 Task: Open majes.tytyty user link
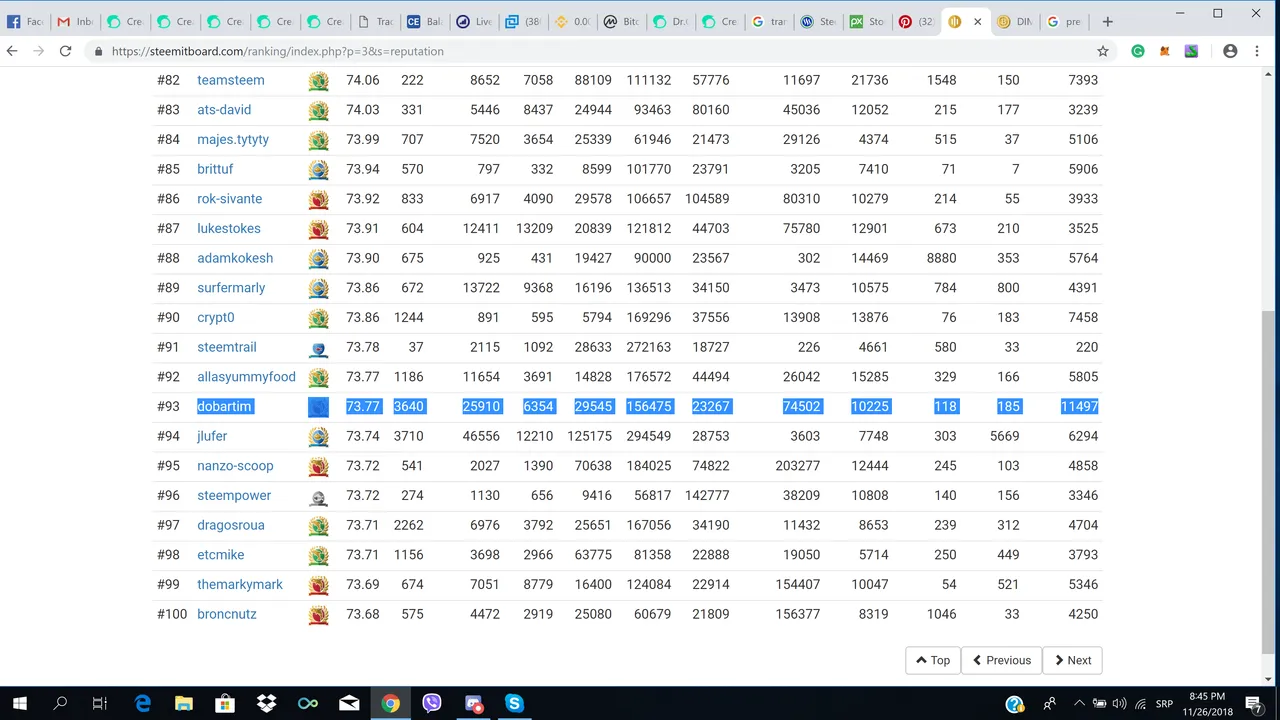pyautogui.click(x=233, y=139)
